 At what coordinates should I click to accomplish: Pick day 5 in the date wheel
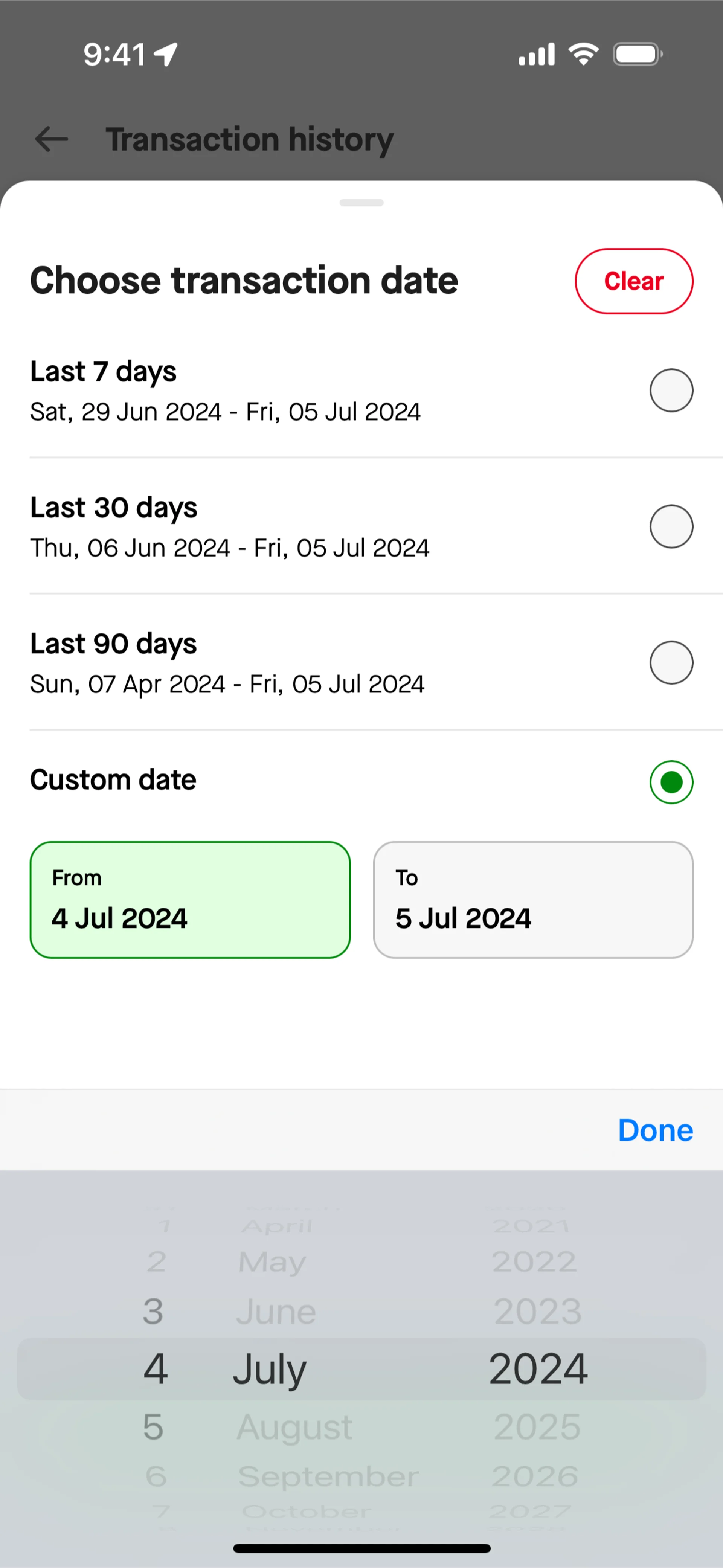[x=153, y=1427]
